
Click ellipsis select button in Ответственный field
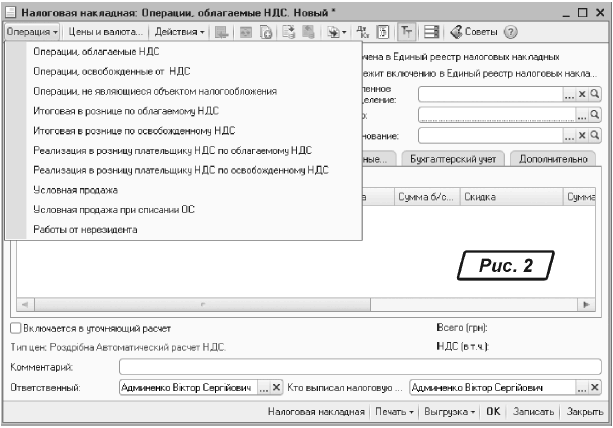point(264,387)
